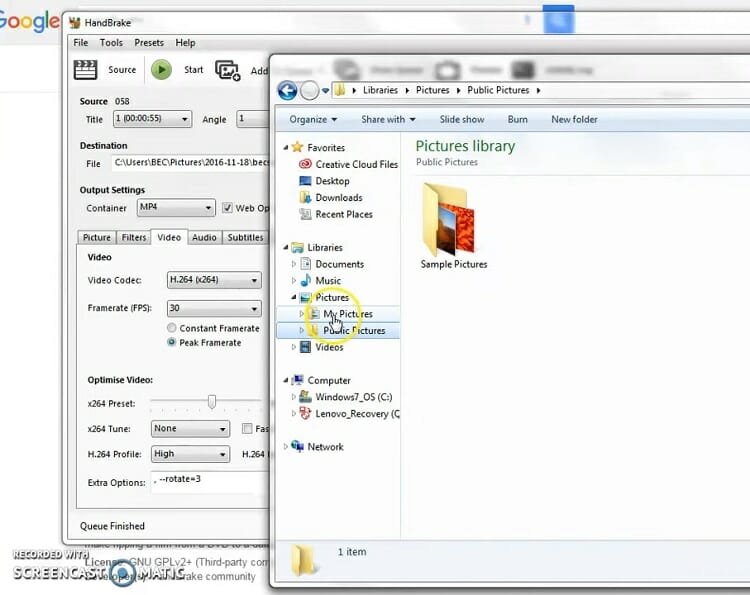750x595 pixels.
Task: Select the Libraries node icon
Action: point(298,247)
